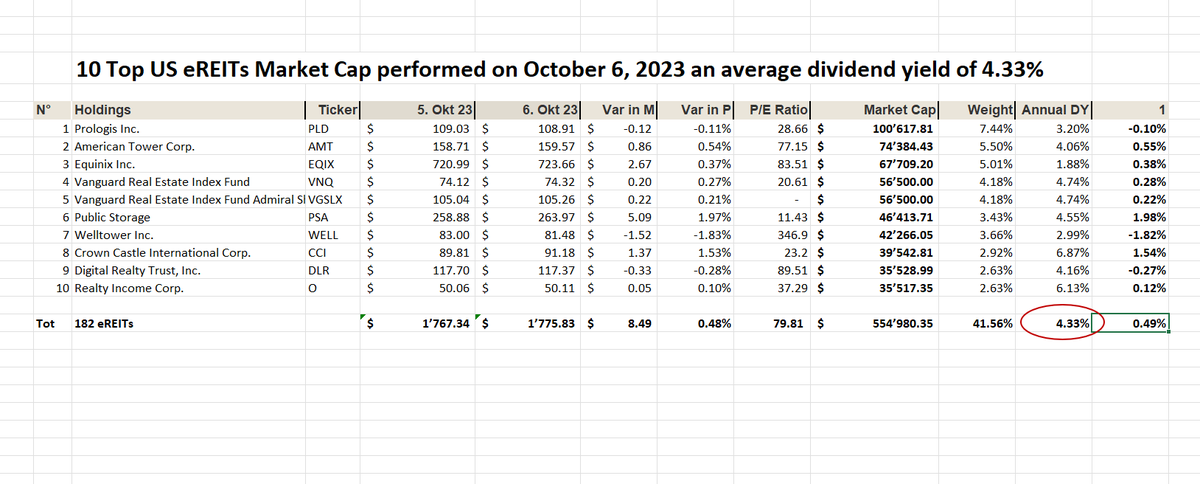This screenshot has height=484, width=1200.
Task: Select the variation cell 5.09
Action: (x=638, y=217)
